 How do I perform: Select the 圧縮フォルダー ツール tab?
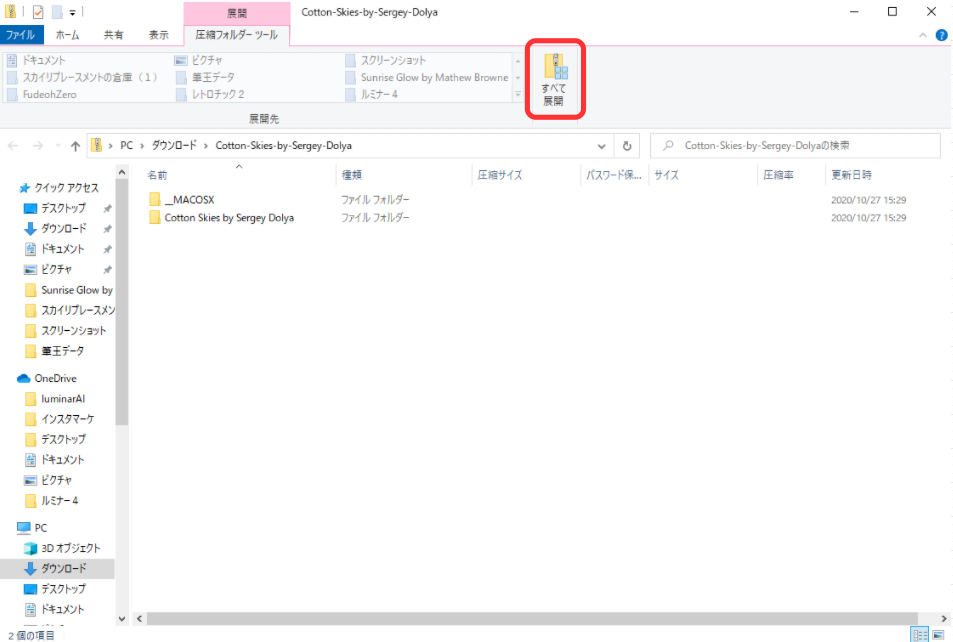tap(236, 35)
